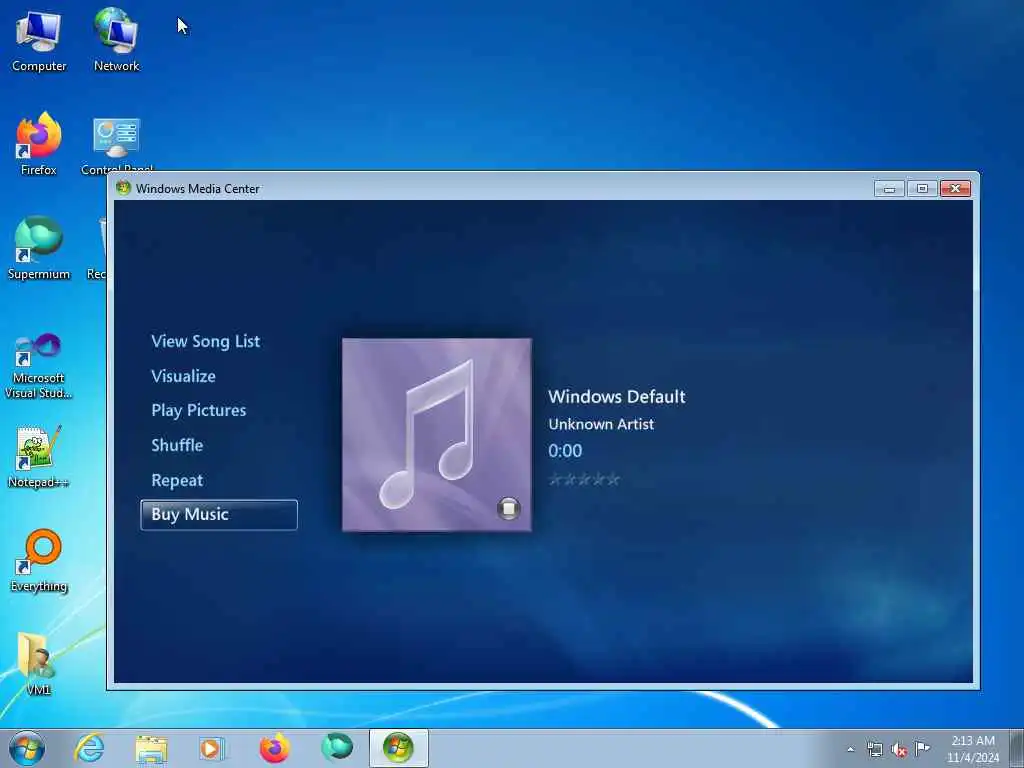The width and height of the screenshot is (1024, 768).
Task: Select the Firefox desktop shortcut
Action: pyautogui.click(x=39, y=144)
